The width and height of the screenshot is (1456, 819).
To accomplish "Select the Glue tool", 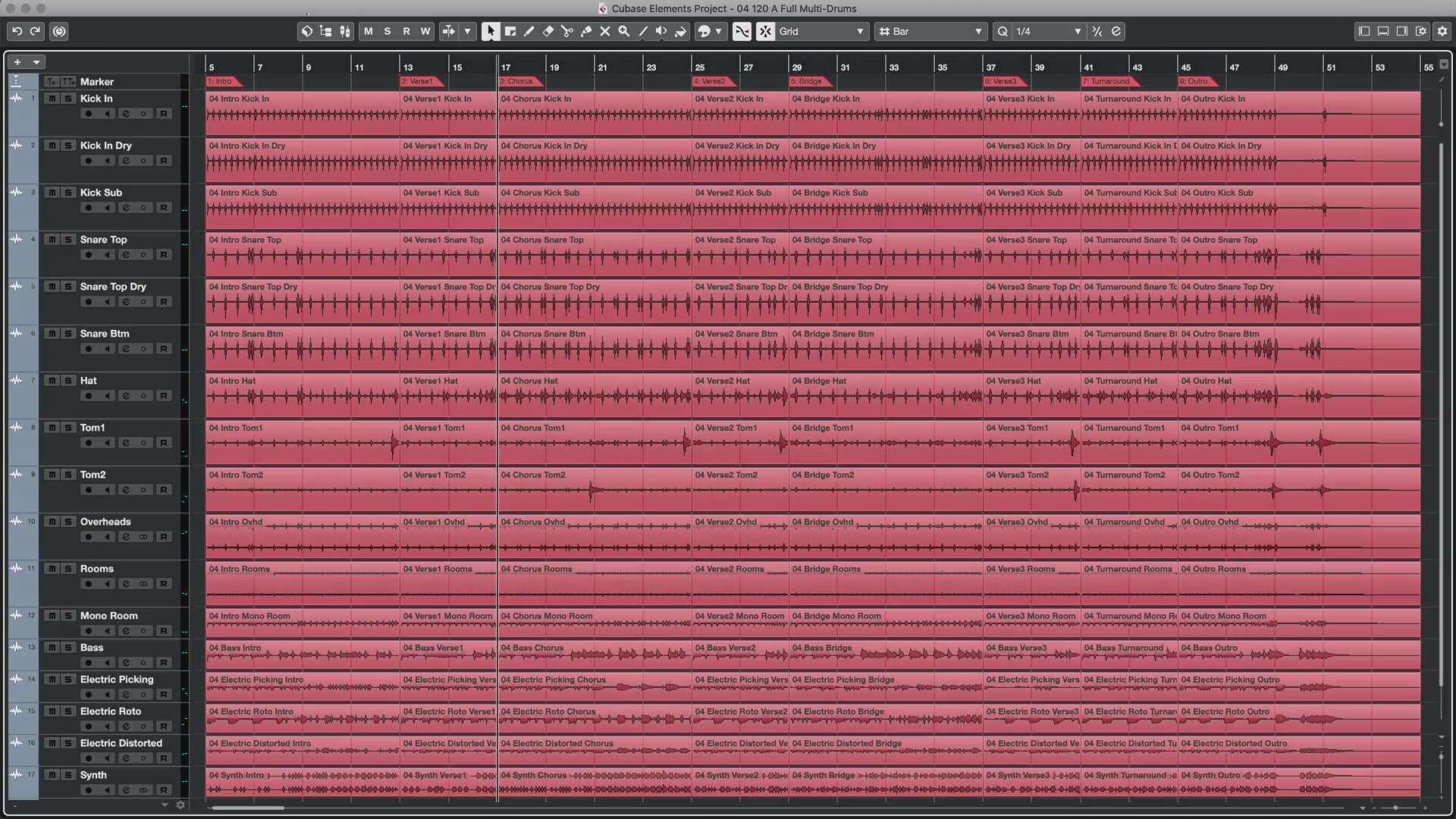I will 586,31.
